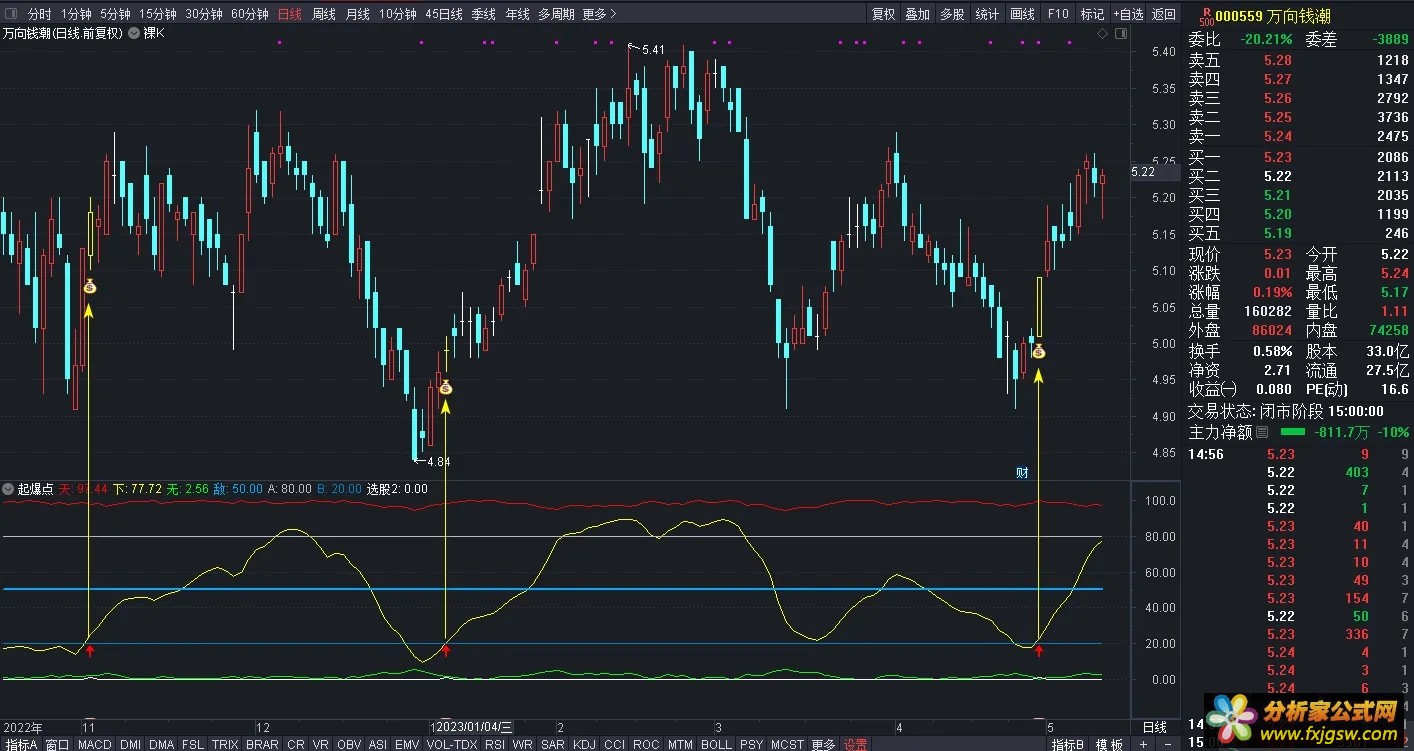Click the 指标A button at bottom left
Screen dimensions: 1414x751
(21, 744)
